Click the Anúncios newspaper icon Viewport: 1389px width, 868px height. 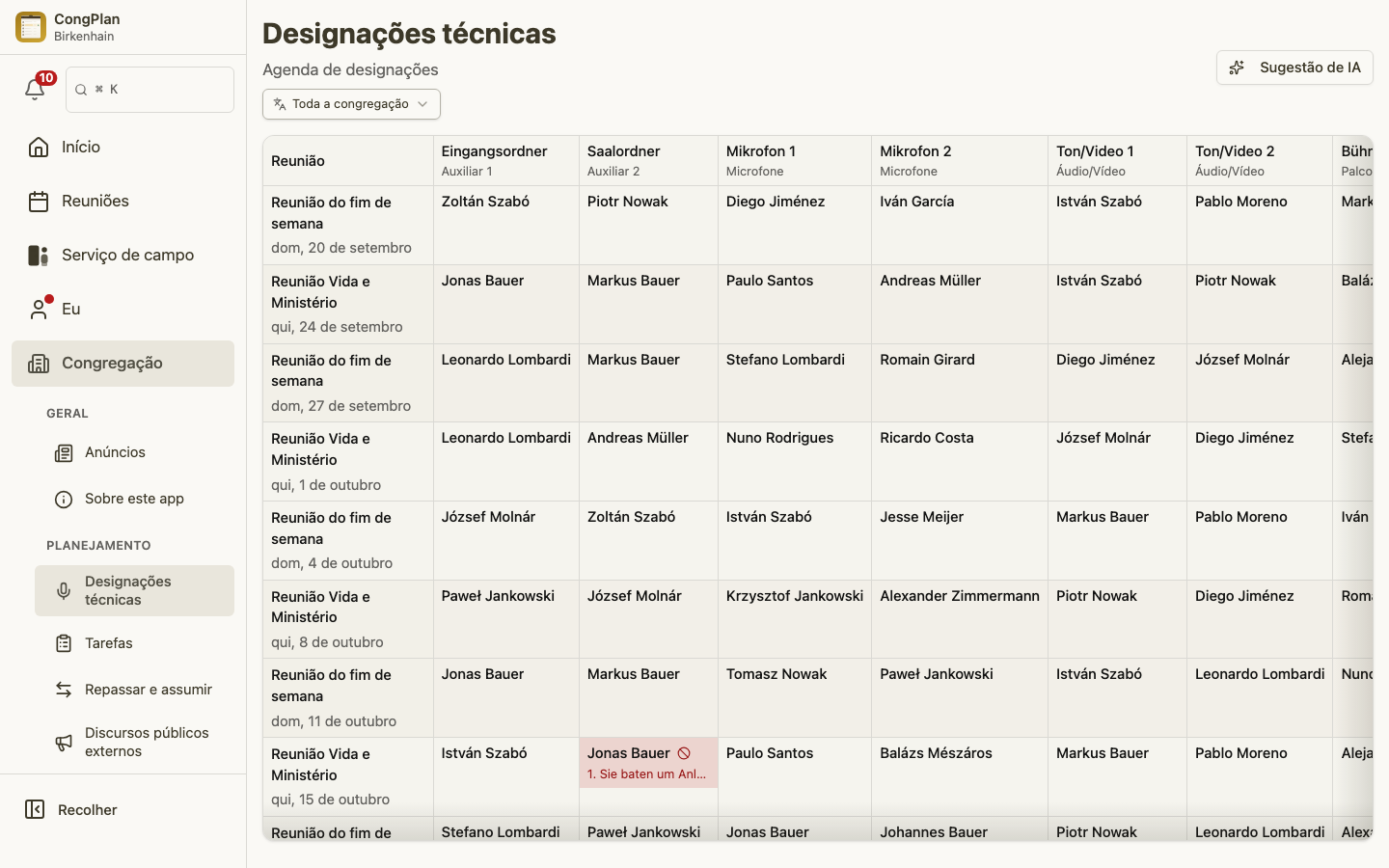click(64, 453)
